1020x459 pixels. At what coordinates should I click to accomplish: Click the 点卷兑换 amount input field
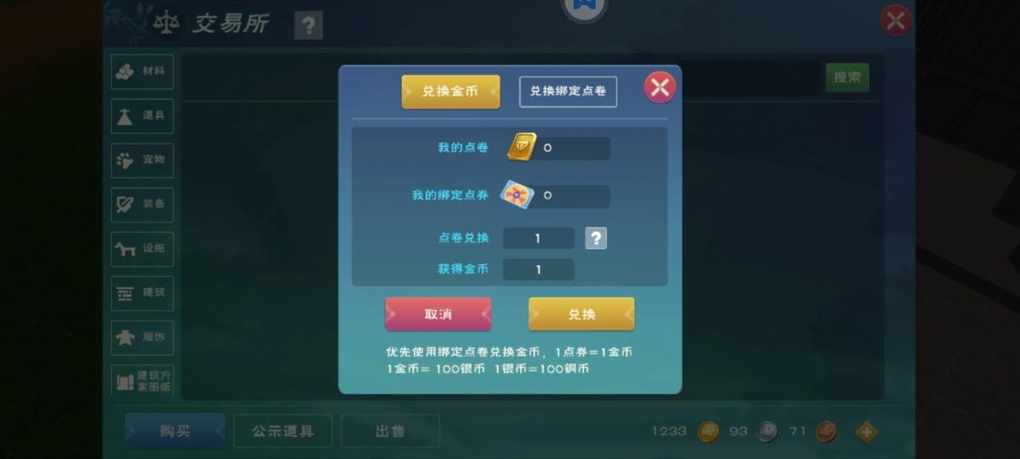[539, 239]
